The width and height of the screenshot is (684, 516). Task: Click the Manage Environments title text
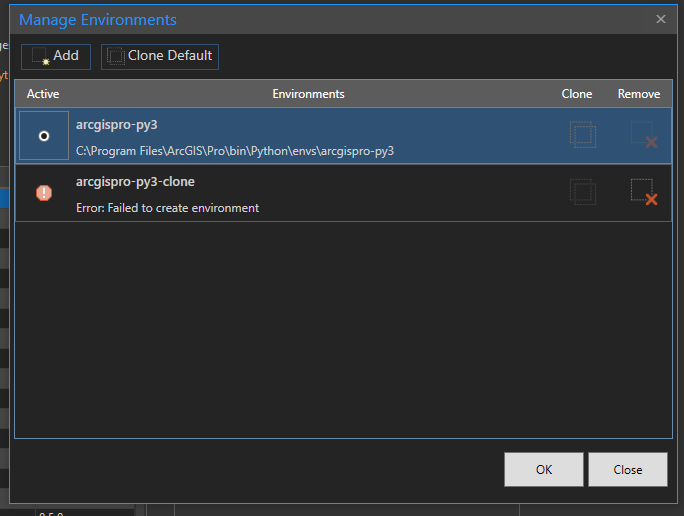pyautogui.click(x=98, y=20)
